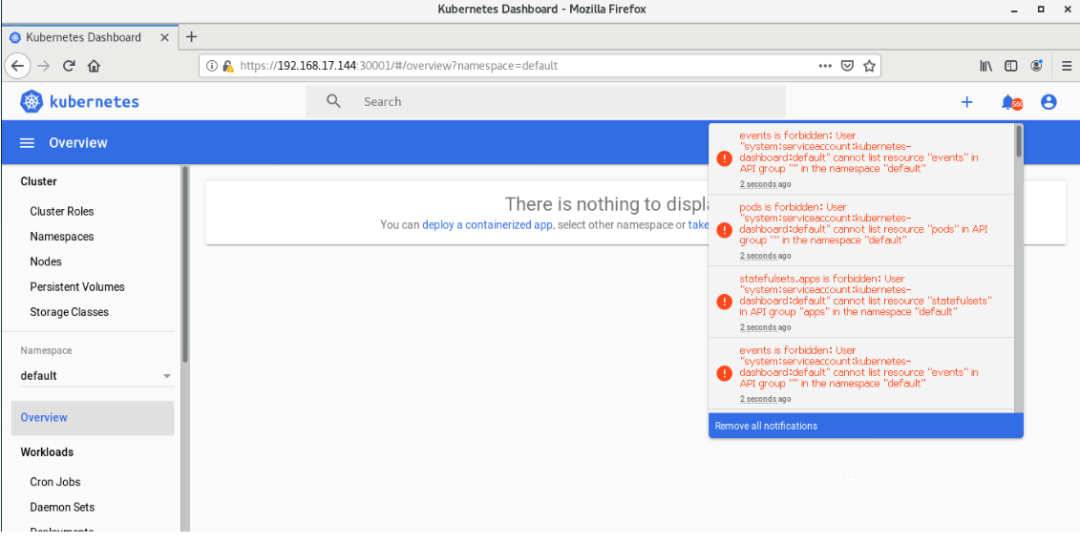Open Namespaces in sidebar
Viewport: 1080px width, 544px height.
point(62,236)
